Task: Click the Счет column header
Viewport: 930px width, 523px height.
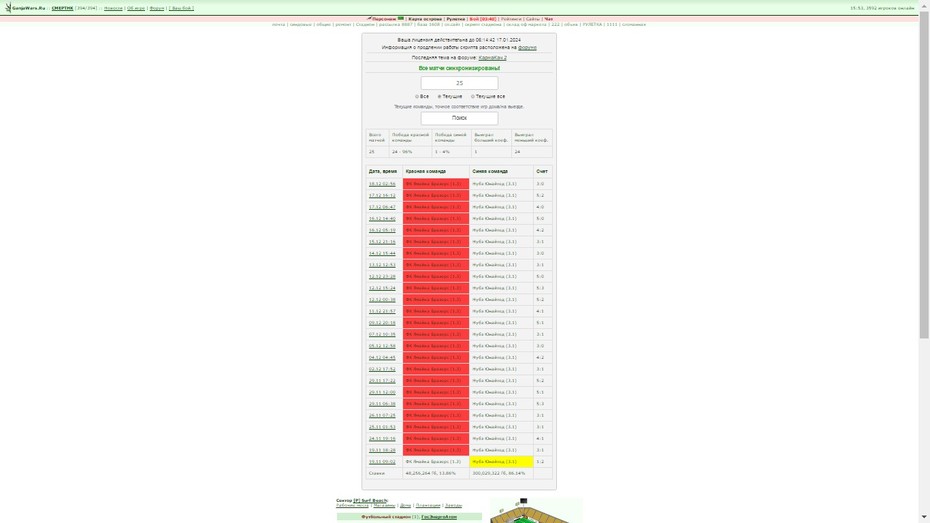Action: [542, 171]
